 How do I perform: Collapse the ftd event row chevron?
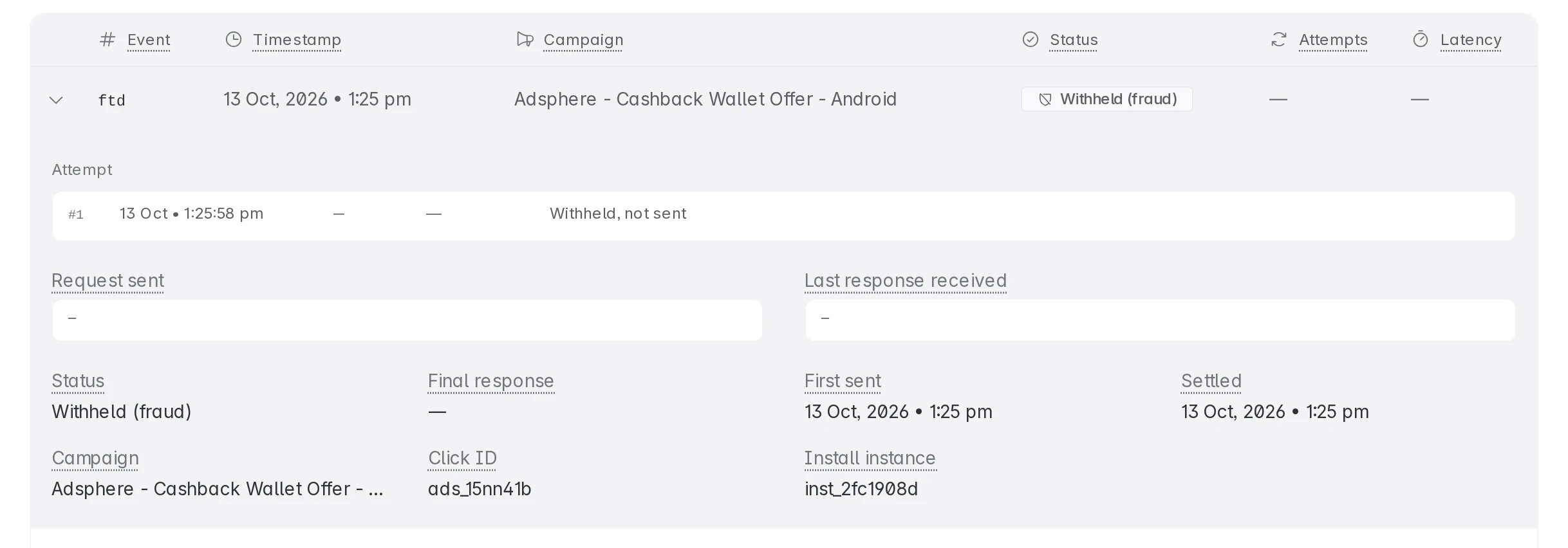coord(56,100)
